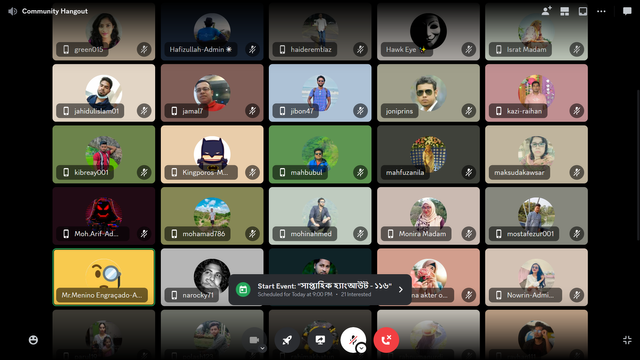
Task: Toggle the microphone mute button
Action: 353,339
